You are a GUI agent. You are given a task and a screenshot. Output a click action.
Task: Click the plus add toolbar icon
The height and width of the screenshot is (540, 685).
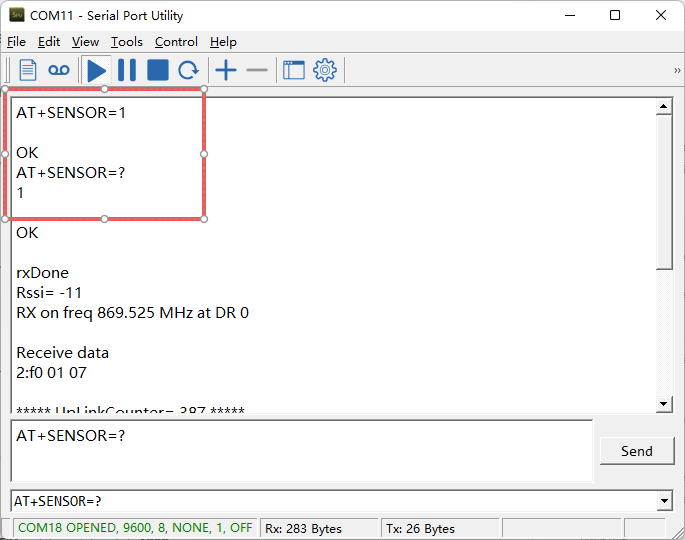click(226, 70)
